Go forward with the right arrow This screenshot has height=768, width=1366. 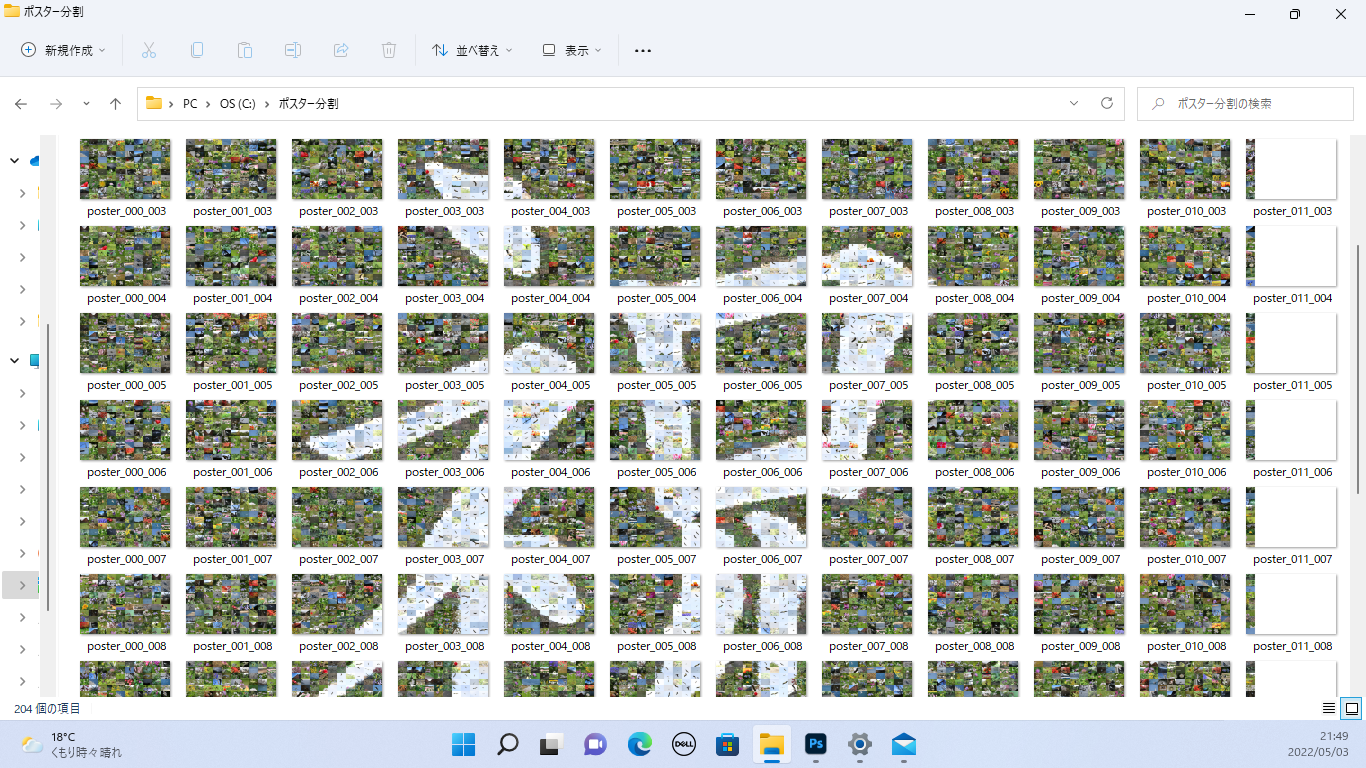click(x=56, y=103)
